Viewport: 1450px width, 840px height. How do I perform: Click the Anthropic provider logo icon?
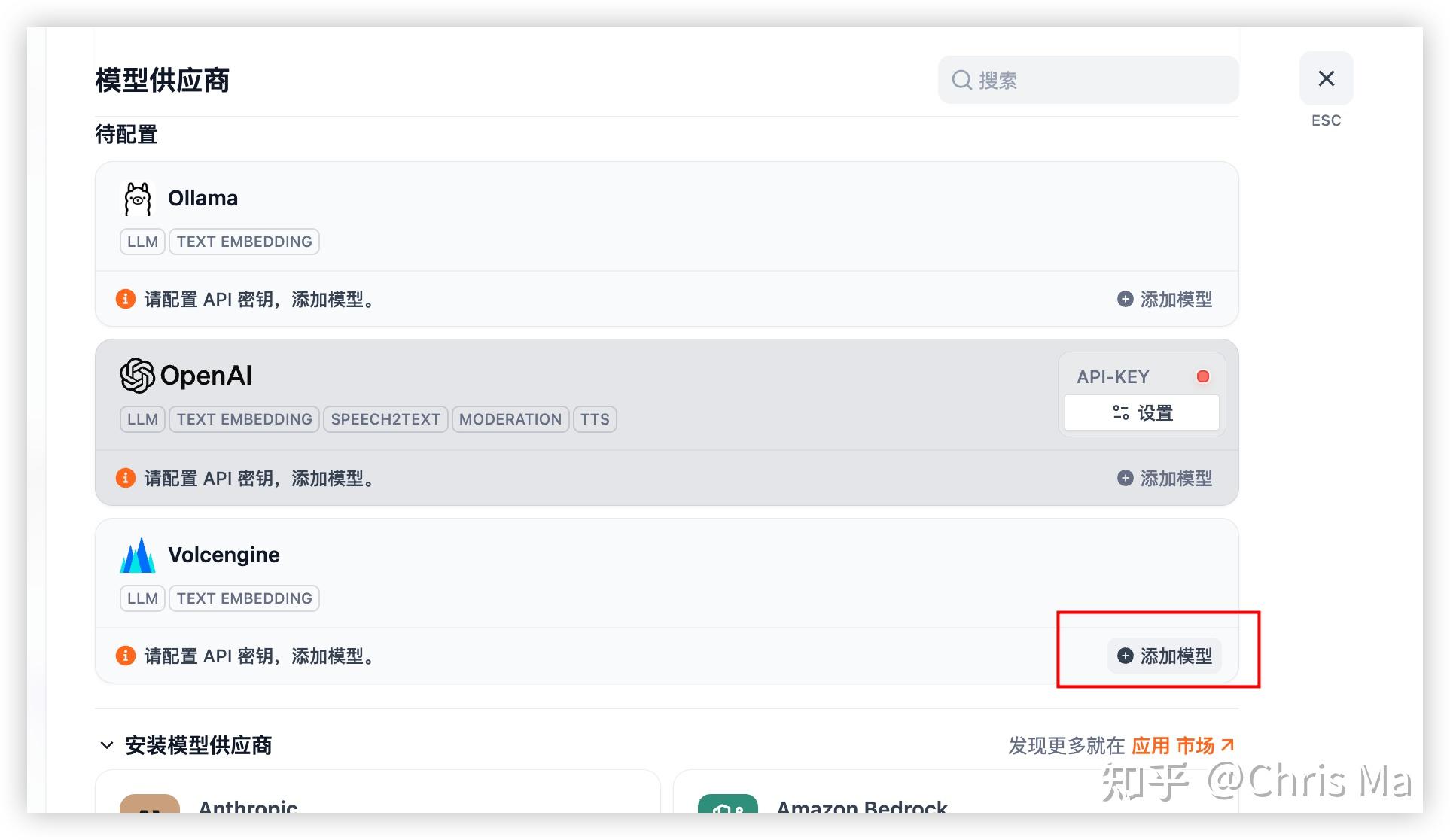pyautogui.click(x=150, y=804)
